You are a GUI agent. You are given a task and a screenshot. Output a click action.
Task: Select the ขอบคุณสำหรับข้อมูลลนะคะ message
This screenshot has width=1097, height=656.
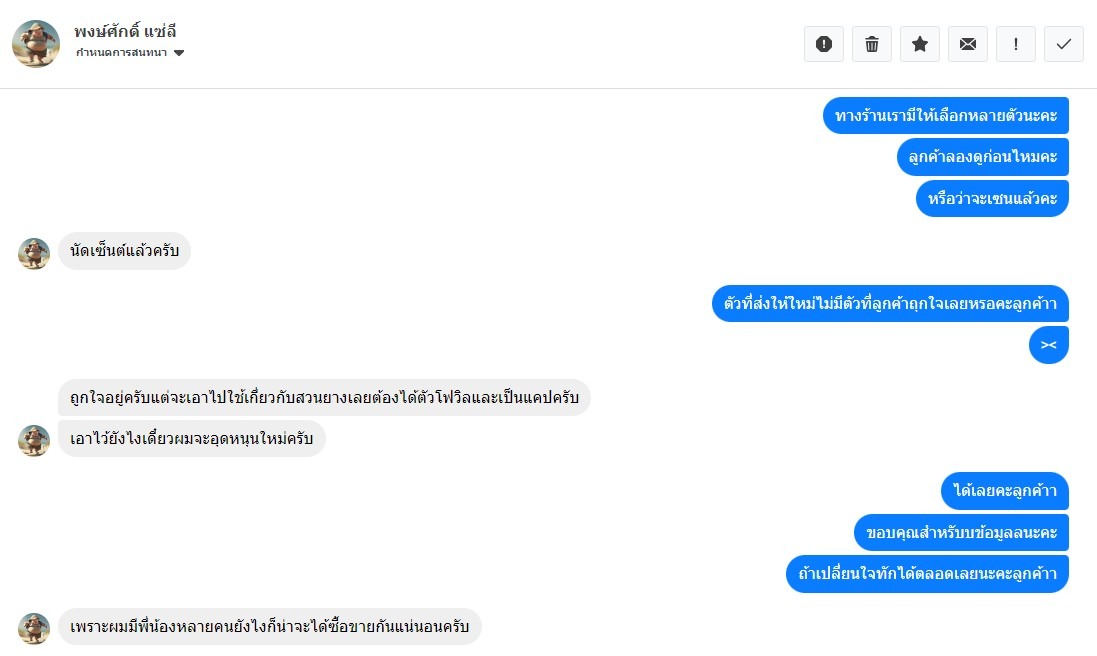(x=962, y=533)
